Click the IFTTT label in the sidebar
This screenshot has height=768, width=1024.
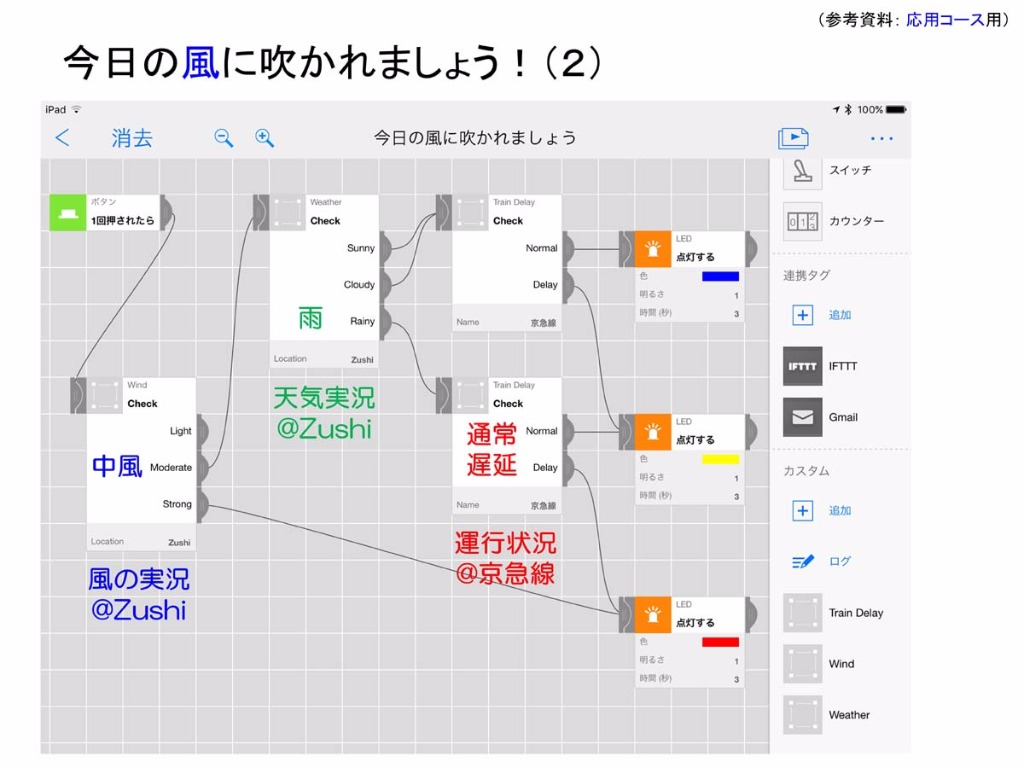[x=843, y=366]
